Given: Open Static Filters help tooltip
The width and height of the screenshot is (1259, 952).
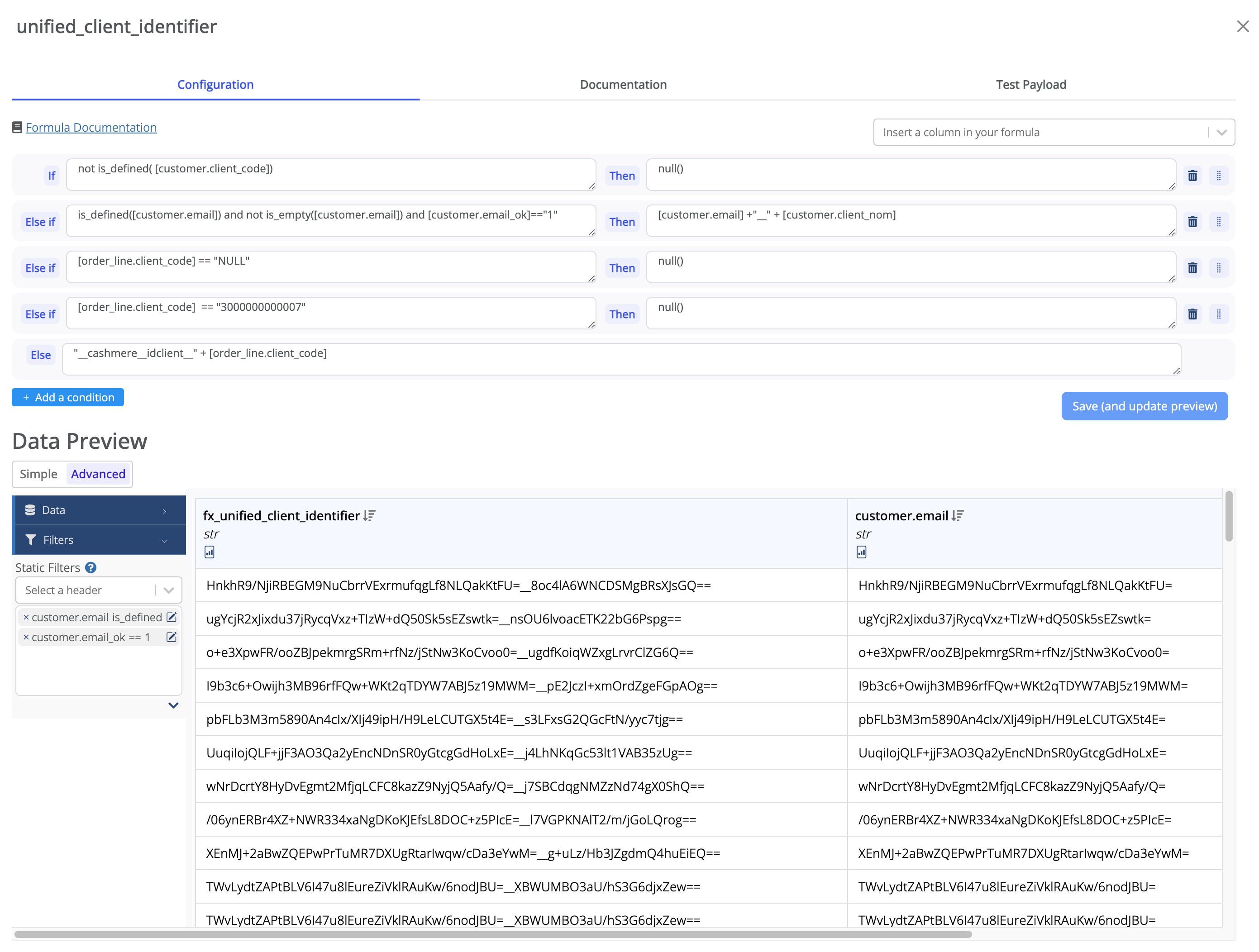Looking at the screenshot, I should tap(91, 567).
